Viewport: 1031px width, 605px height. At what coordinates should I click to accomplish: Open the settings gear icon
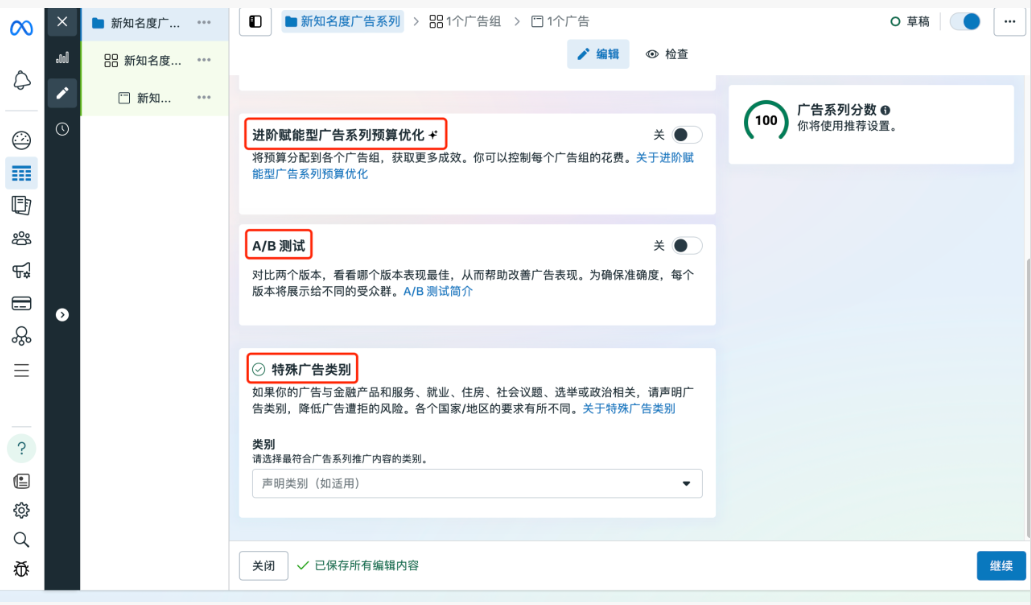(21, 510)
